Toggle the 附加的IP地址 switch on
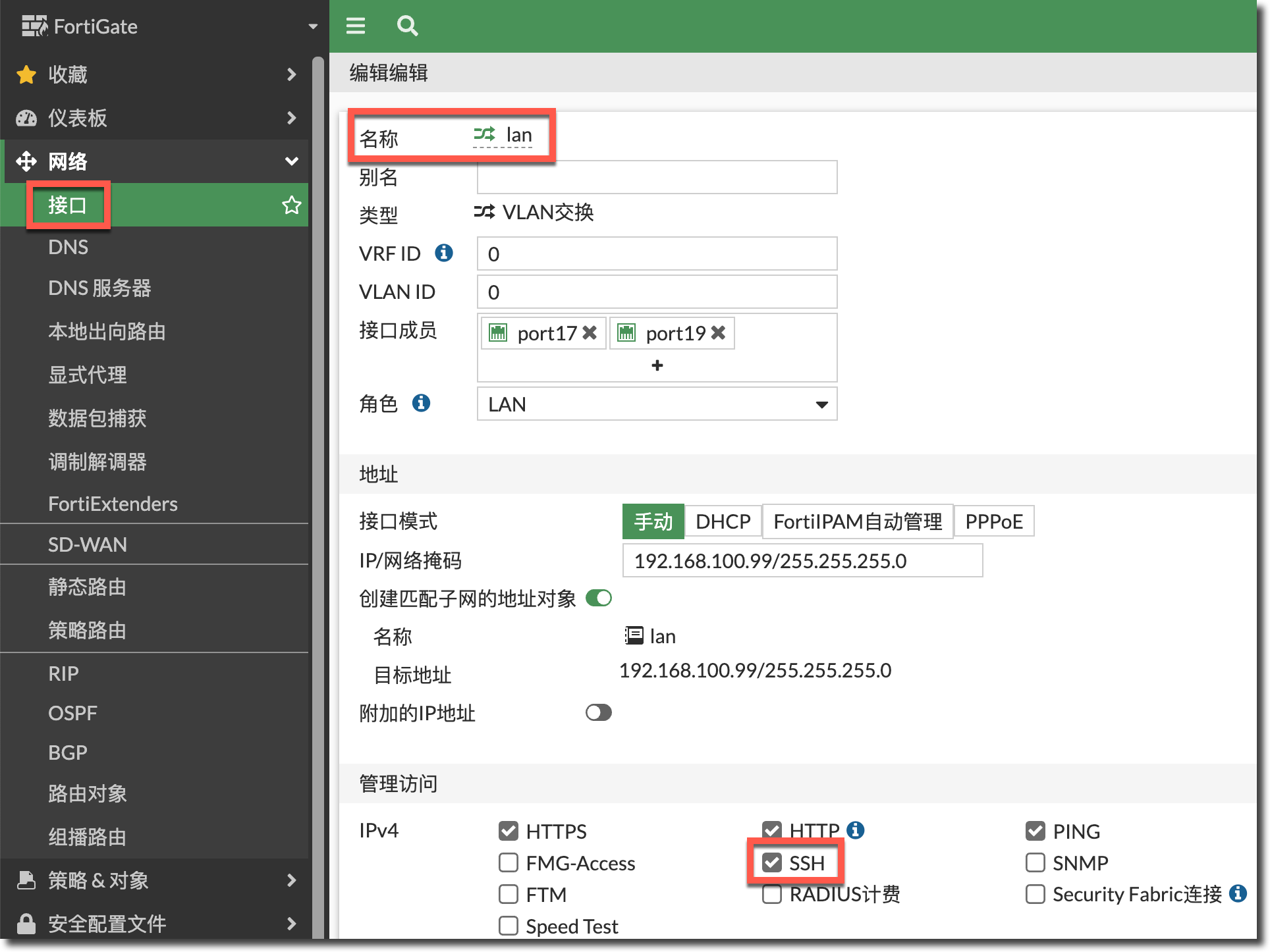Image resolution: width=1270 pixels, height=952 pixels. [x=598, y=712]
